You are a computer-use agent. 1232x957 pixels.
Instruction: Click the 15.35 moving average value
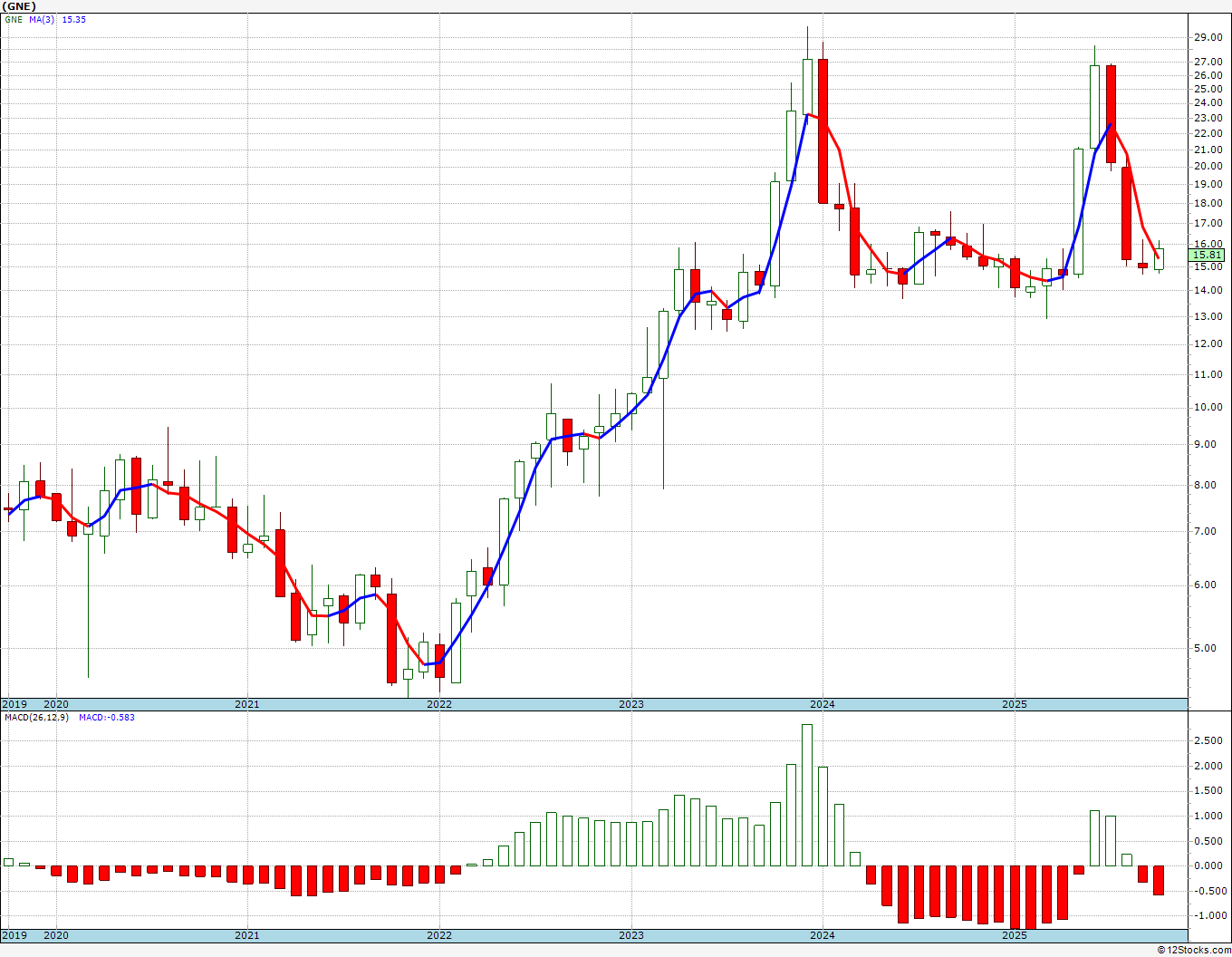(x=74, y=19)
